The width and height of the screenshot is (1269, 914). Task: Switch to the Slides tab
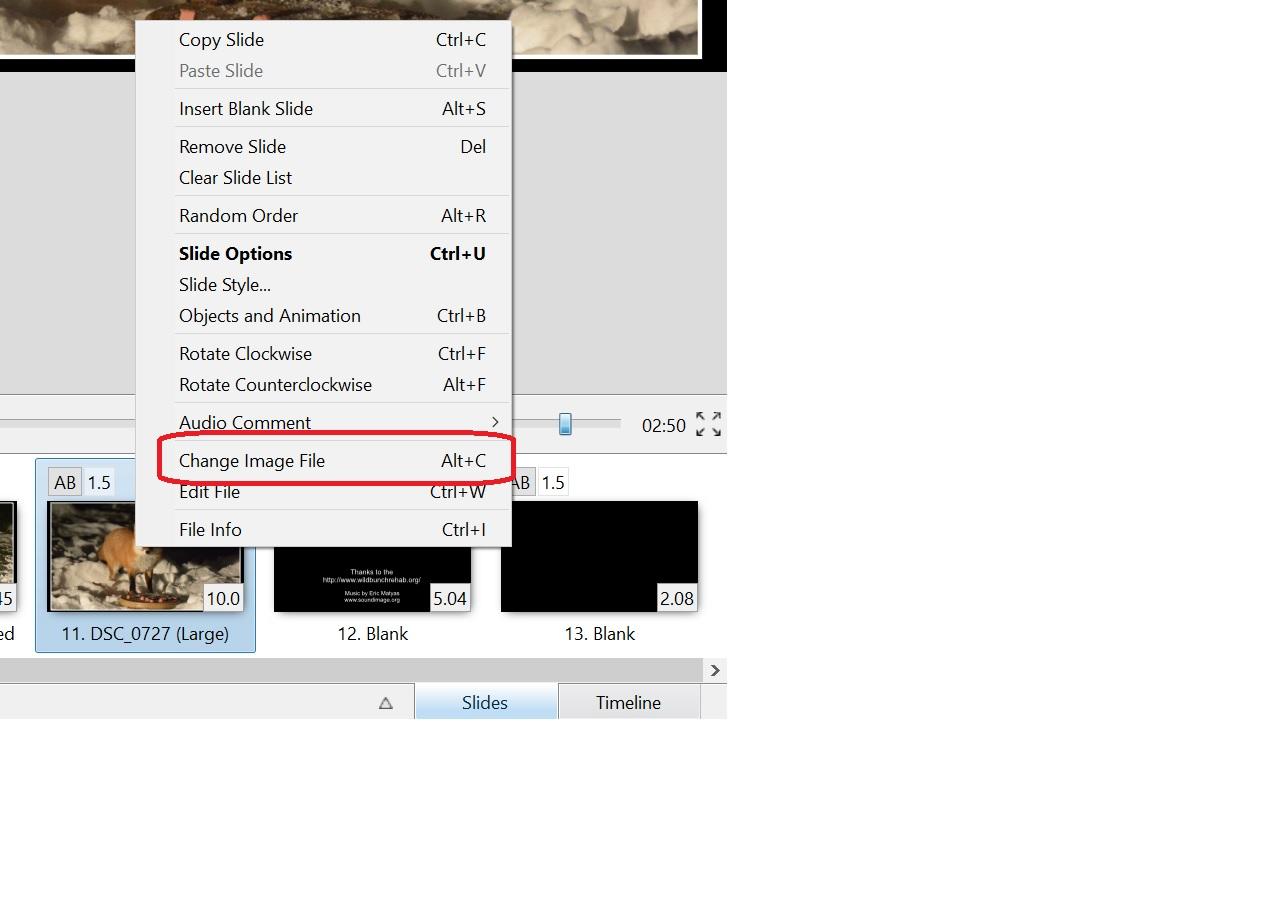[x=485, y=703]
